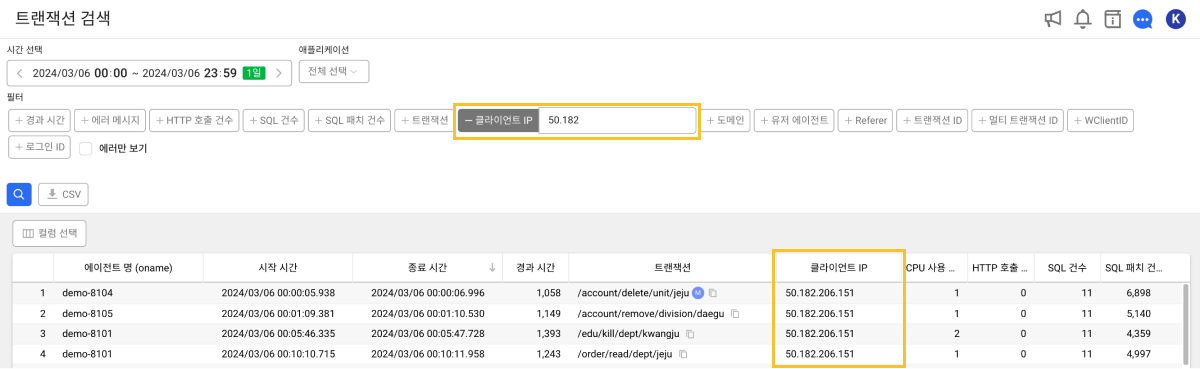Toggle sort arrow on 종료 시간 column
The image size is (1200, 369).
tap(492, 267)
